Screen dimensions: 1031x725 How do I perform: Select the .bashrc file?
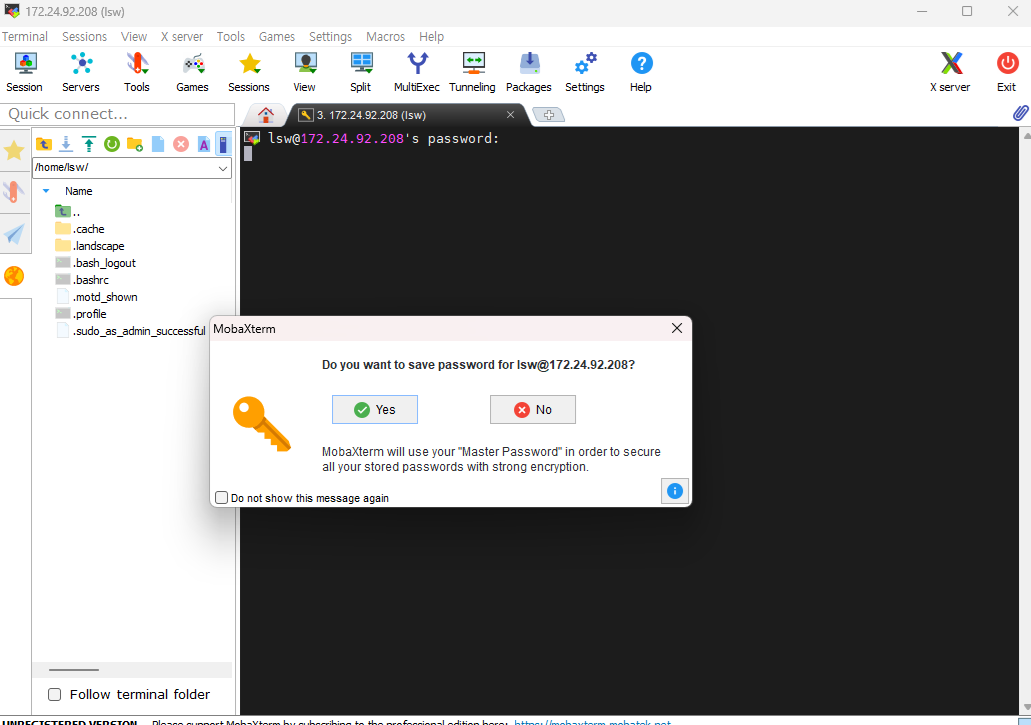point(82,280)
